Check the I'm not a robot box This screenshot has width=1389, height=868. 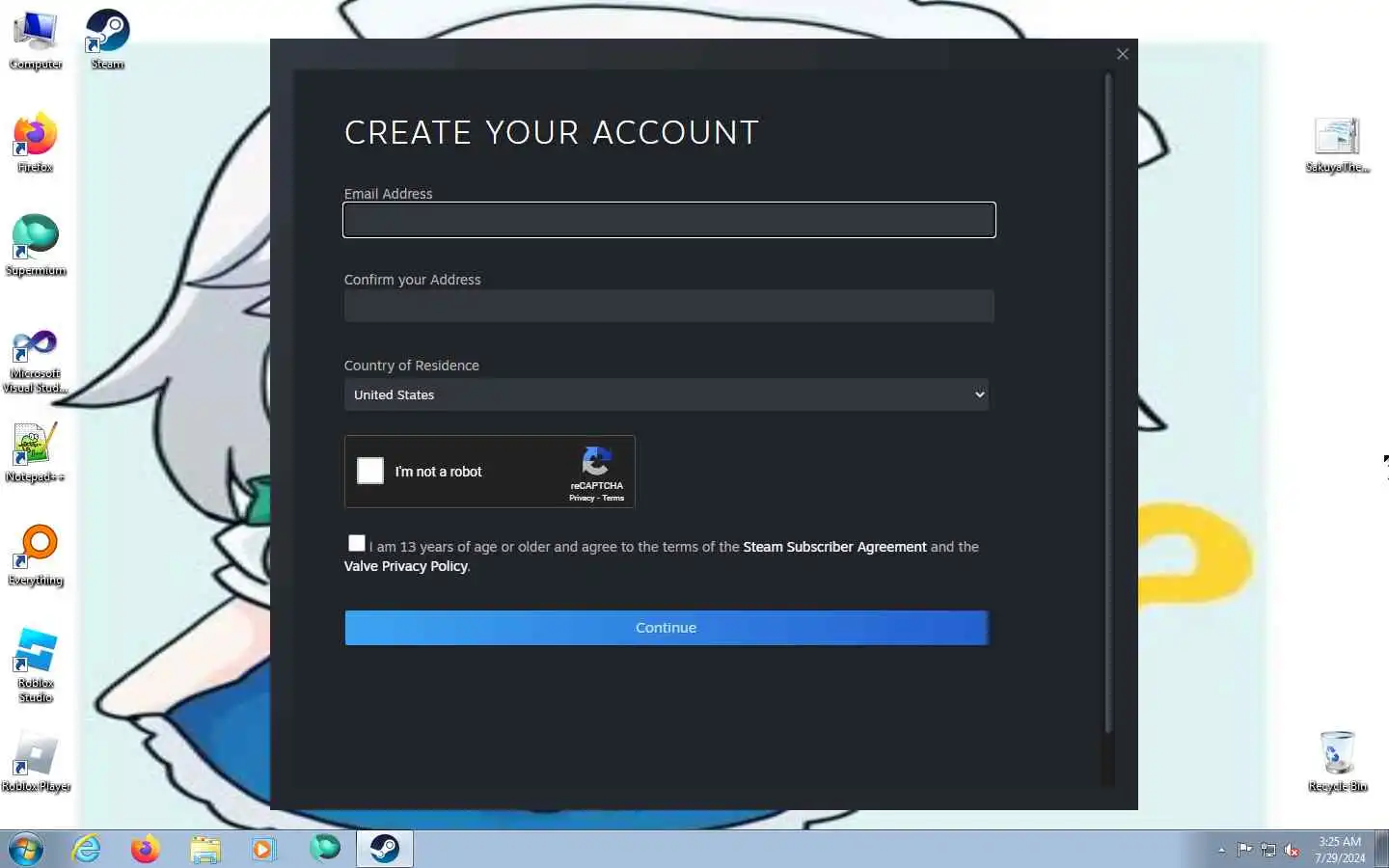370,471
